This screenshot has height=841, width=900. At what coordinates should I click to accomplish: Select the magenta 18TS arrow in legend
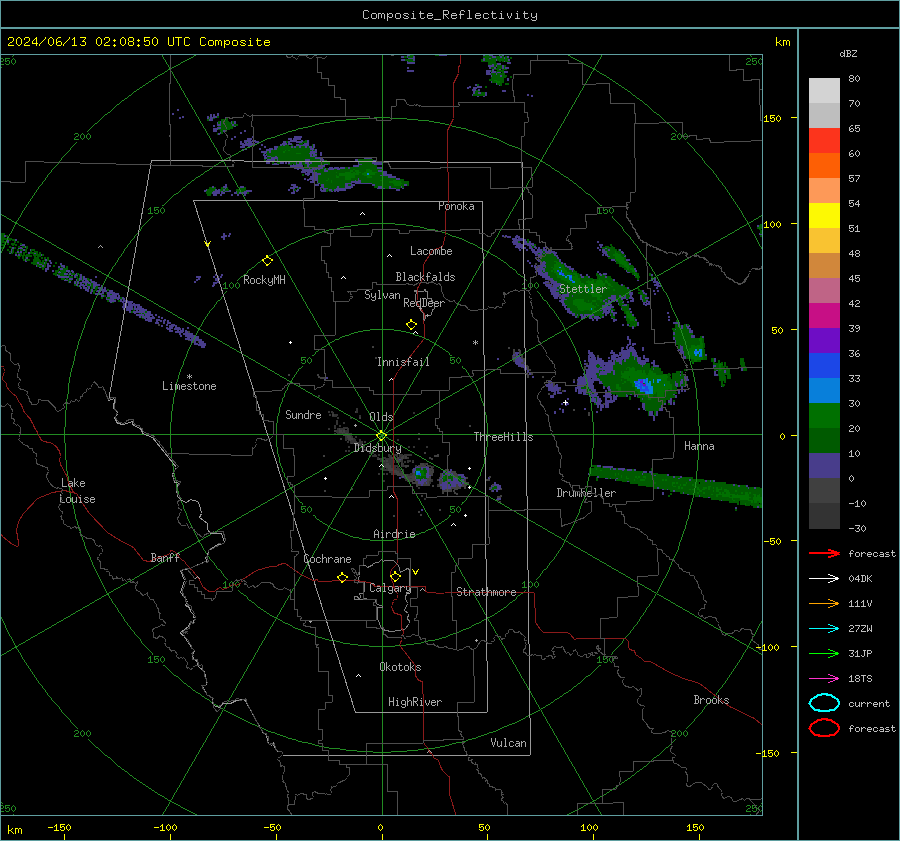click(x=824, y=679)
